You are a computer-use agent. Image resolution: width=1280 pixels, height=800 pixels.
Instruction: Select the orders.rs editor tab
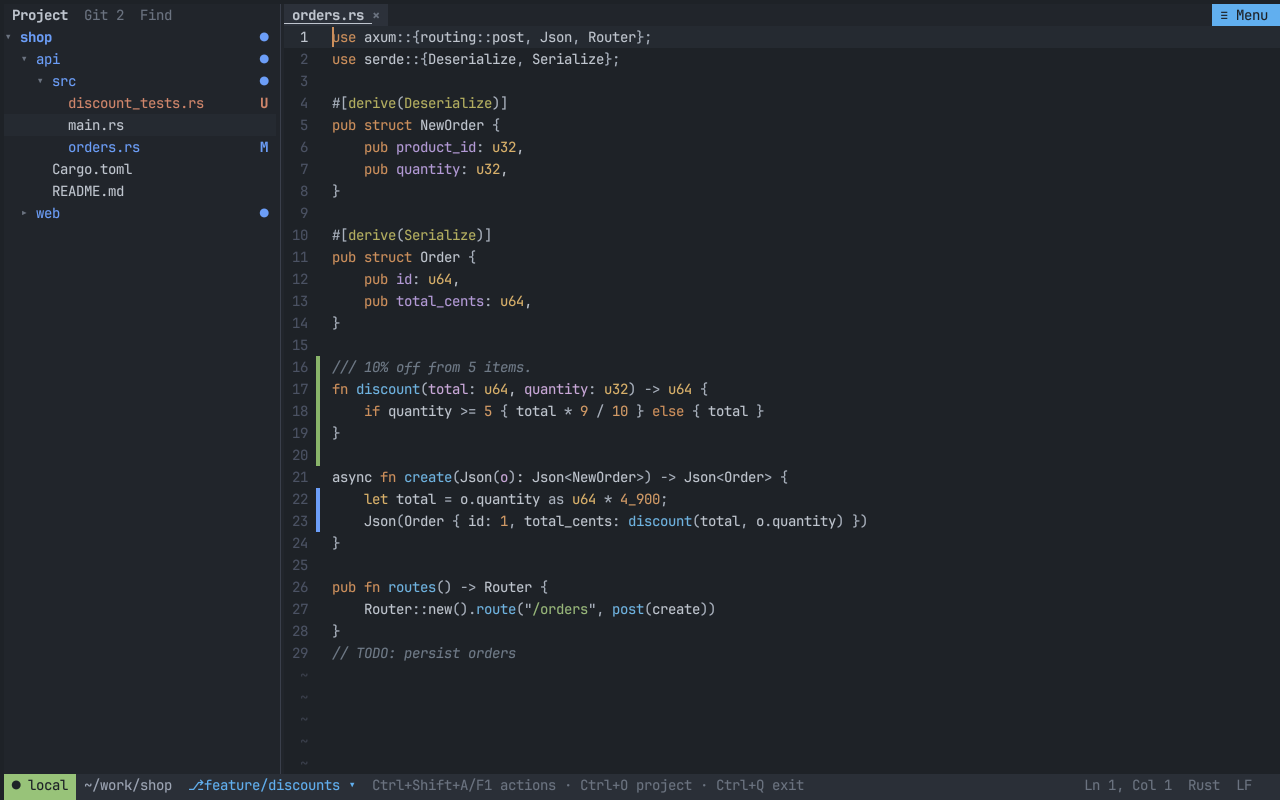(336, 15)
